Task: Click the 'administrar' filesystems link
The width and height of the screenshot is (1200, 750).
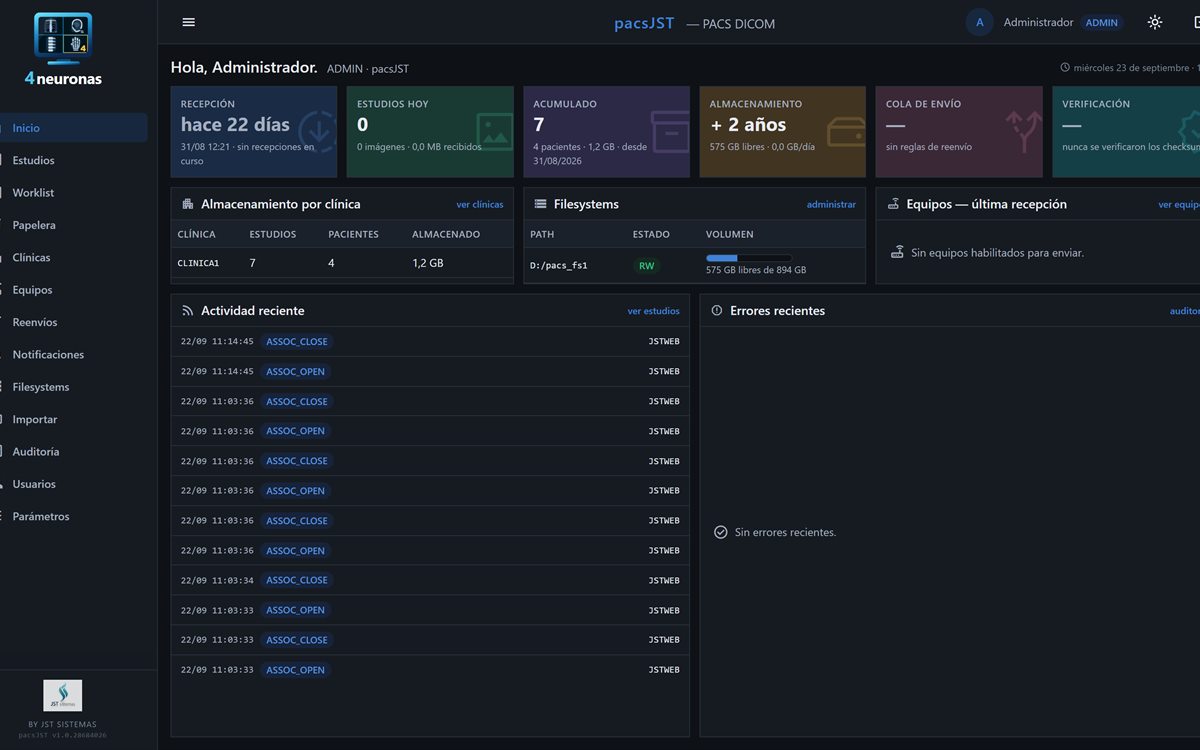Action: [831, 205]
